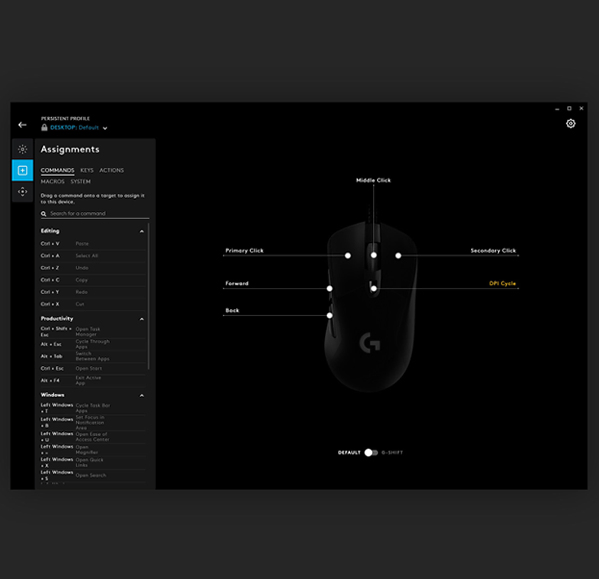Click the commands list scrollbar
599x579 pixels.
tap(148, 297)
